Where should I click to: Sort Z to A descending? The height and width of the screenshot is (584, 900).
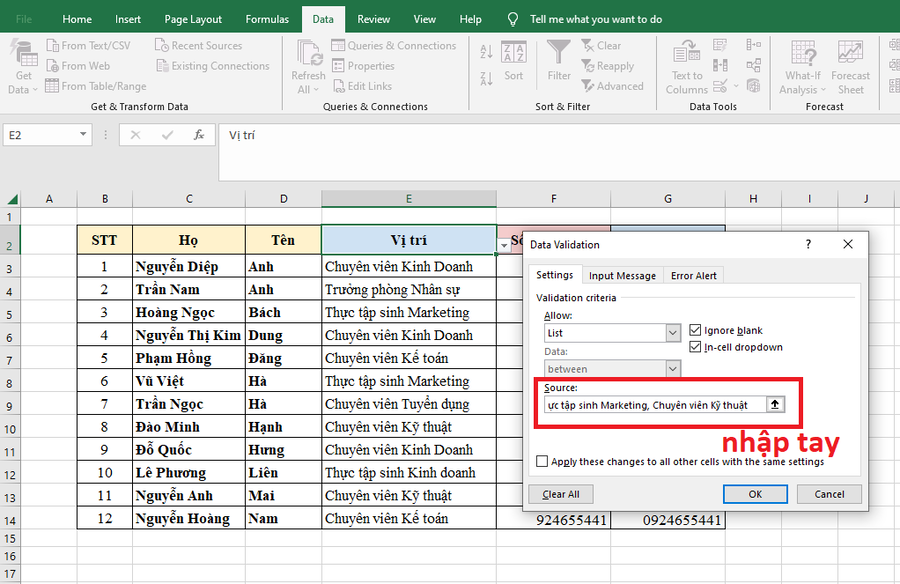(486, 79)
